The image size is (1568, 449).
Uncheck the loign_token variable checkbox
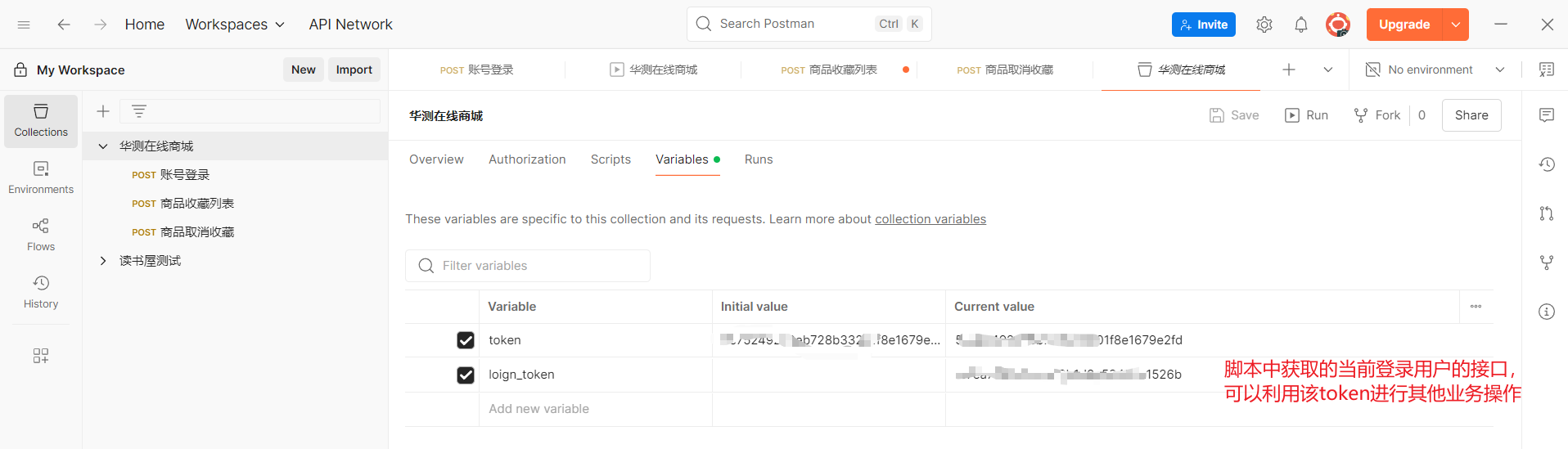coord(466,375)
